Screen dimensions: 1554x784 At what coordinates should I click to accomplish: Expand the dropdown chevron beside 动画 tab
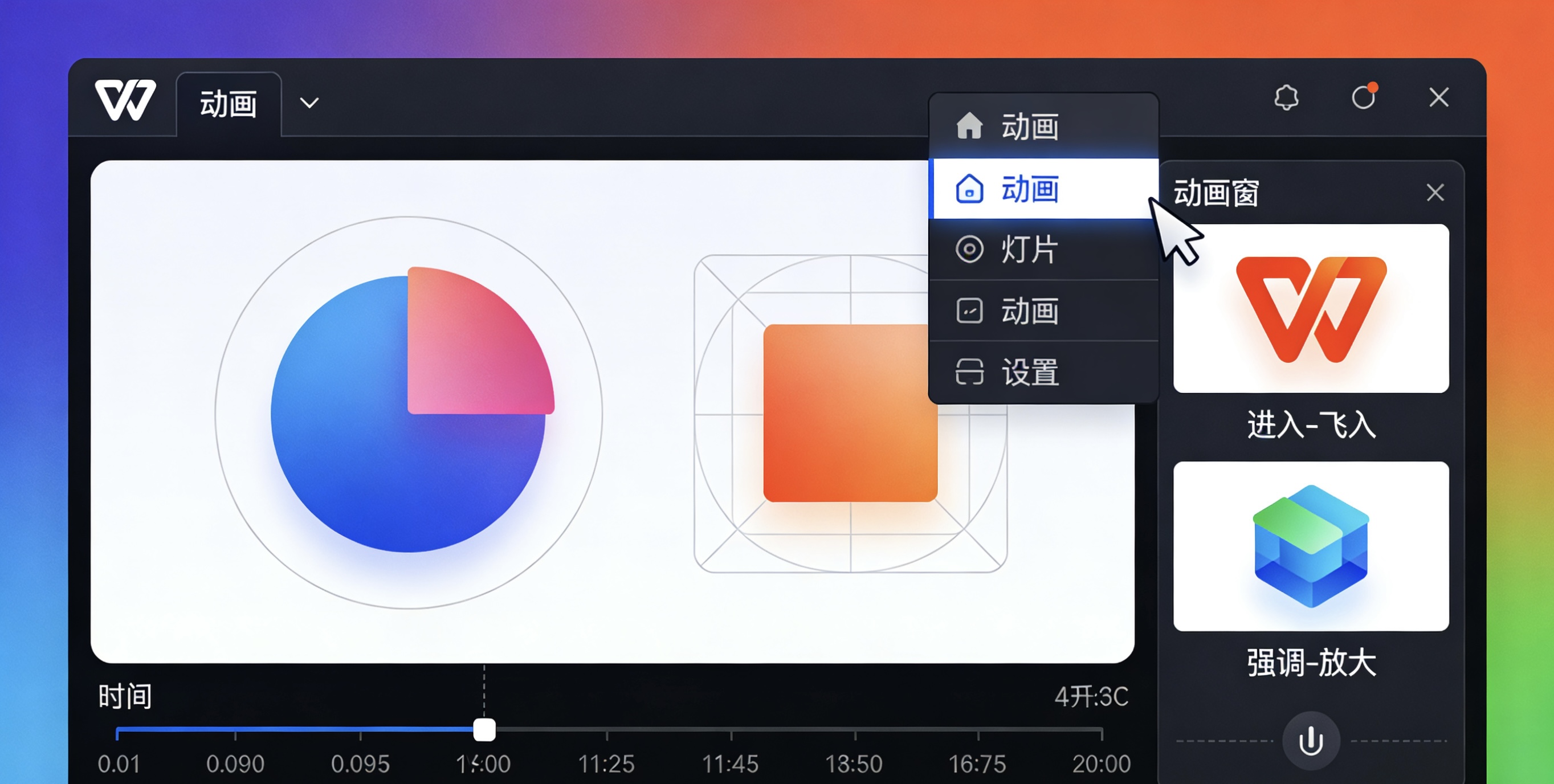tap(309, 103)
